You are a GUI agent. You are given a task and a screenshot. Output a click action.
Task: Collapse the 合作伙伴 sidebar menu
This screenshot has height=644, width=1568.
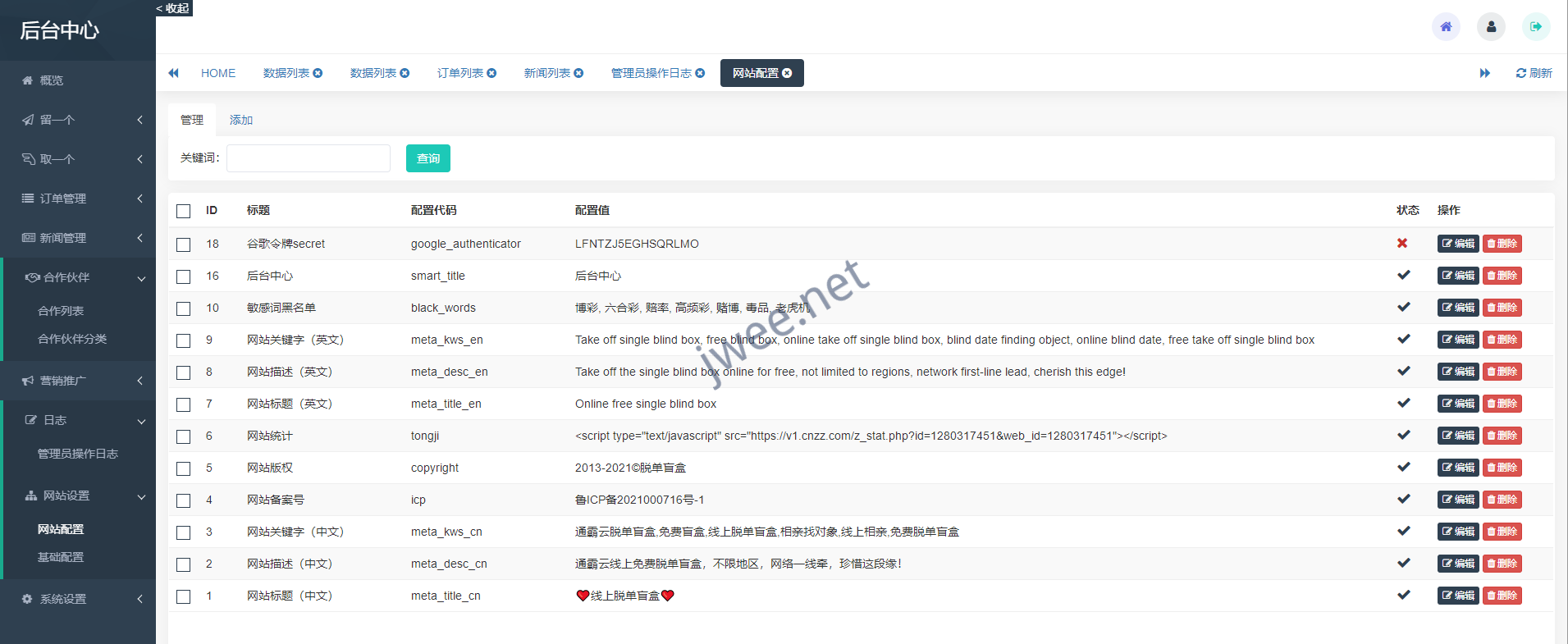click(x=78, y=277)
